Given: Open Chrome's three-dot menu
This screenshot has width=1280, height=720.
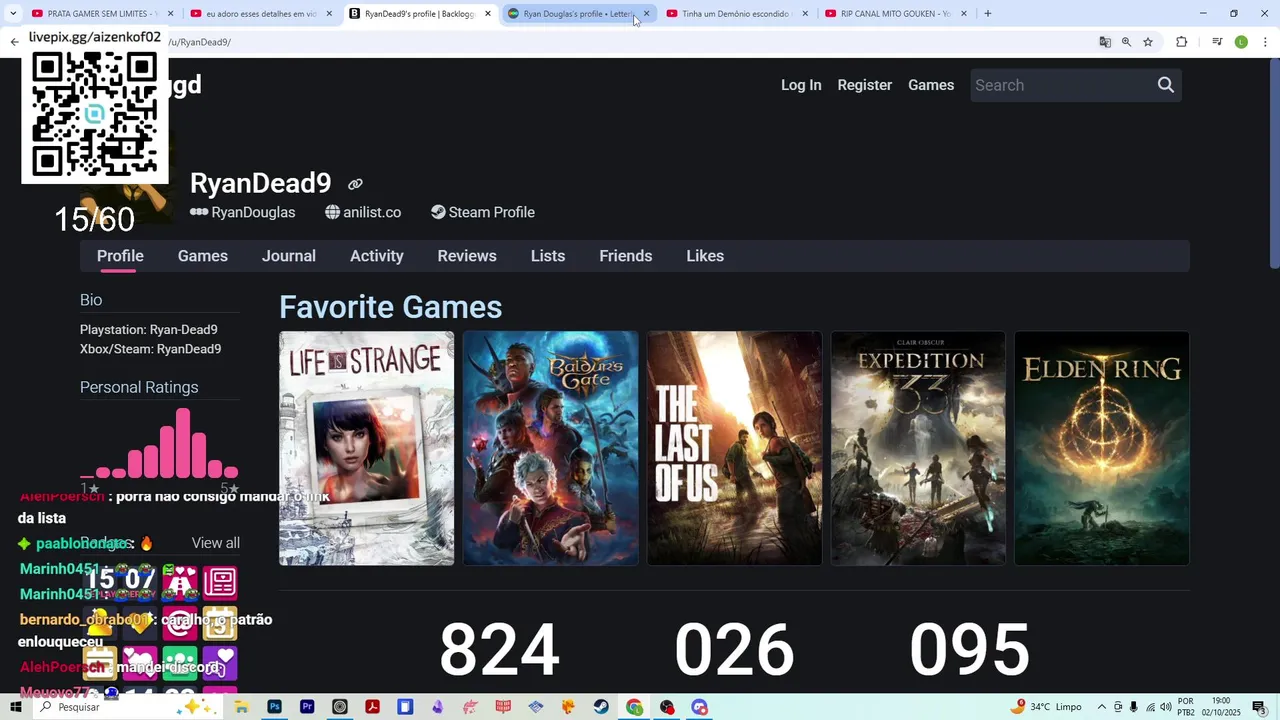Looking at the screenshot, I should [x=1264, y=42].
